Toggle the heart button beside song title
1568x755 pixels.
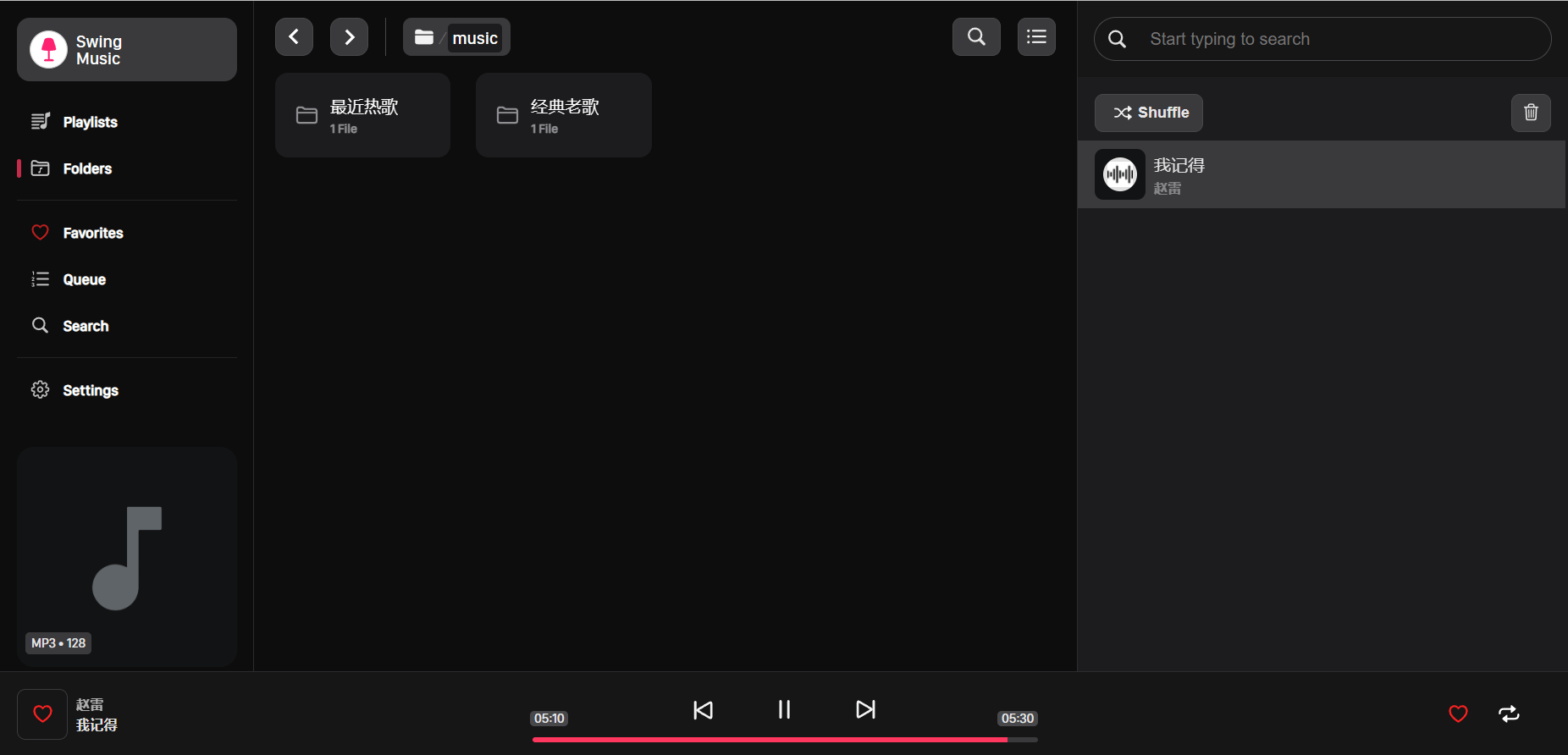tap(42, 714)
